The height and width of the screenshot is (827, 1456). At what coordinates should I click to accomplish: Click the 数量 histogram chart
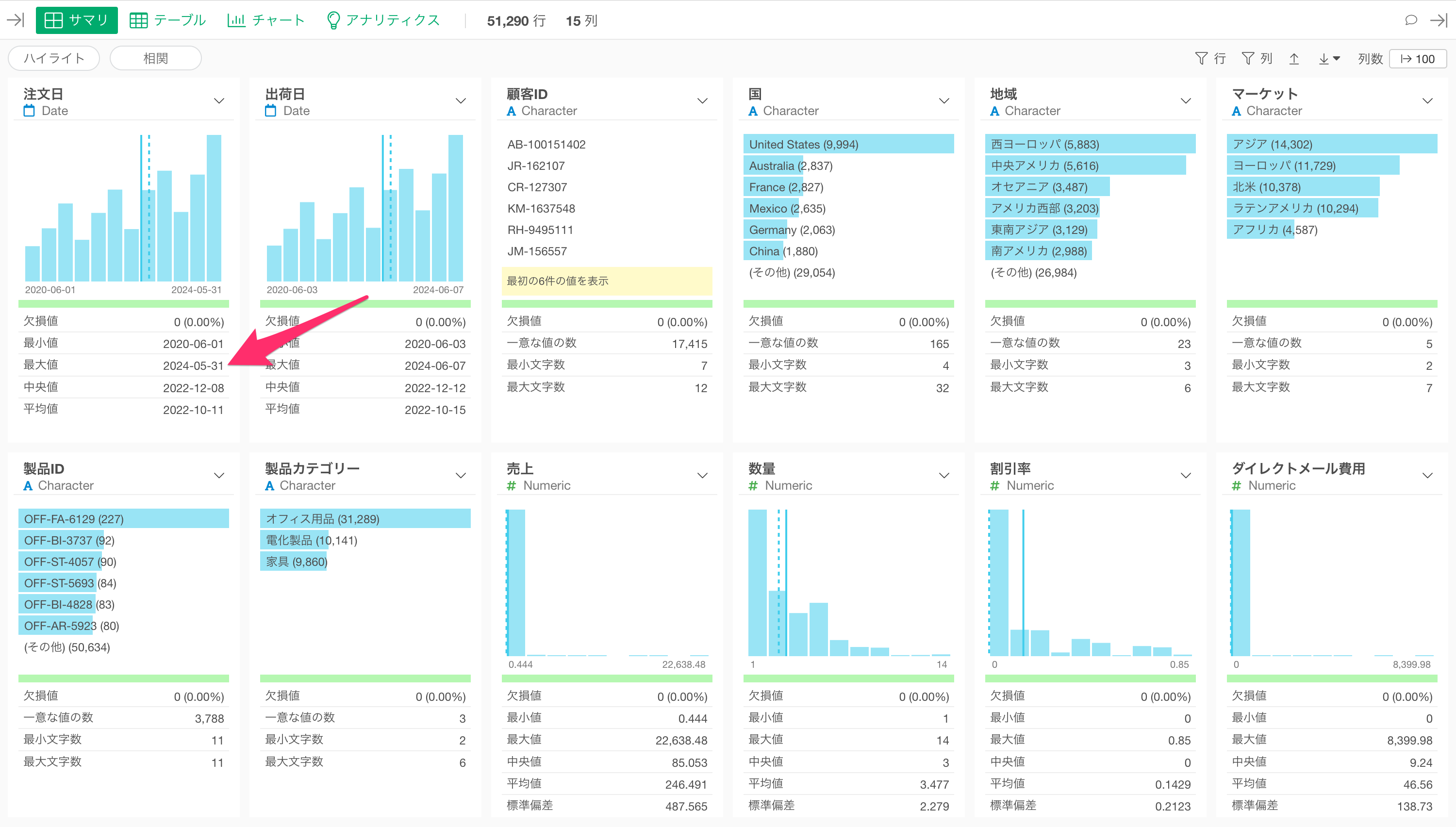pos(848,583)
